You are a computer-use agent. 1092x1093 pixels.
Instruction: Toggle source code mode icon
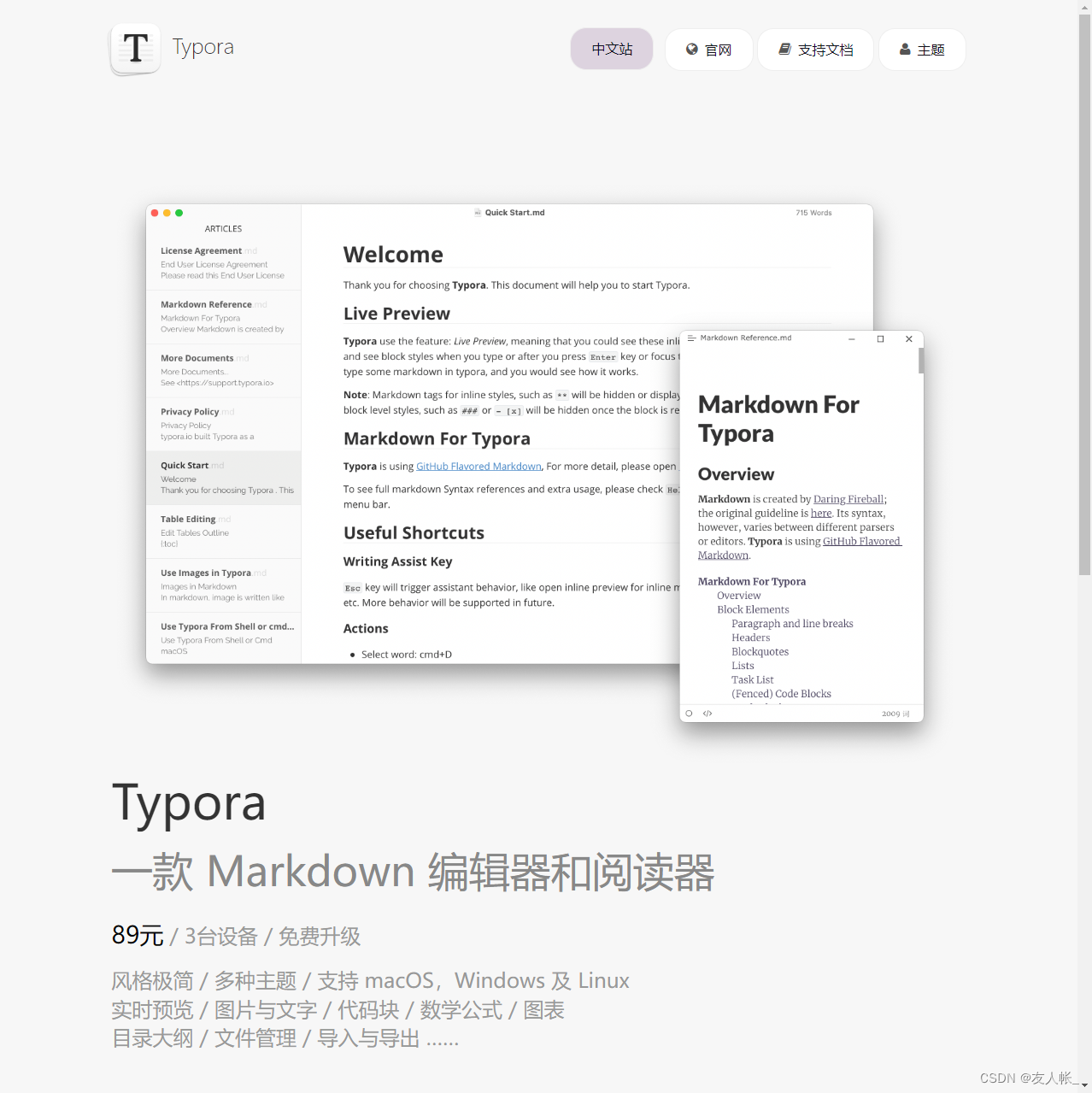tap(707, 714)
